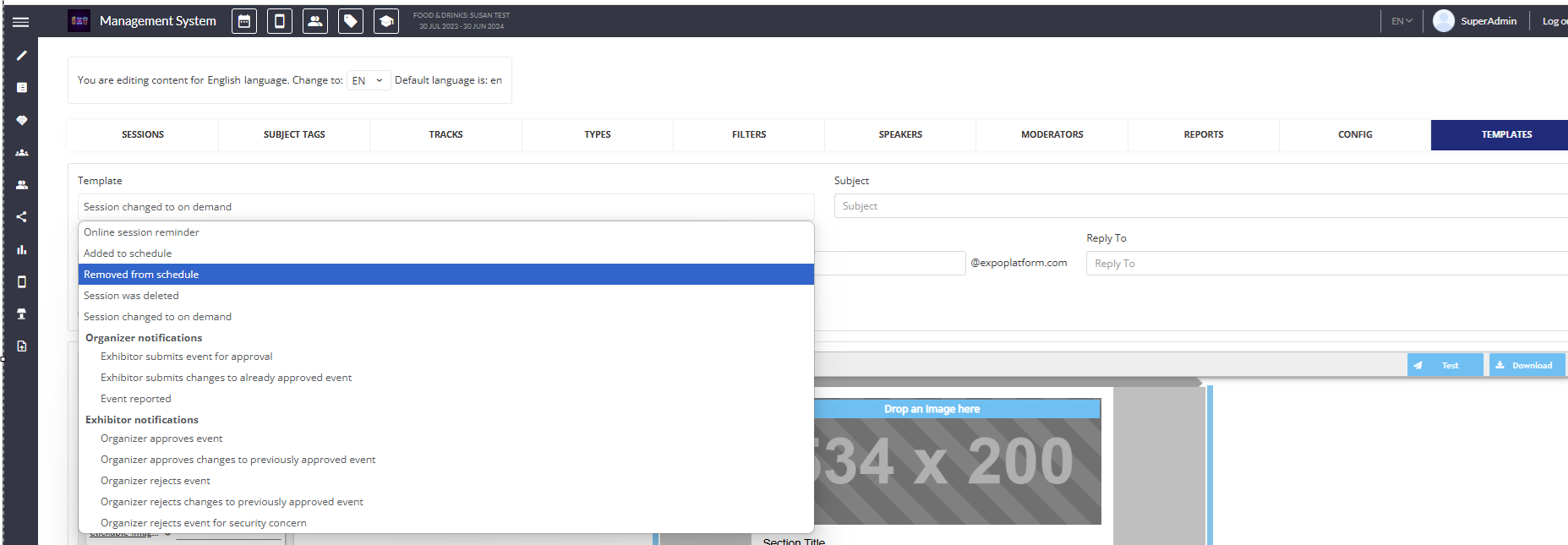Screen dimensions: 1568x545
Task: Change content language EN dropdown
Action: [x=368, y=80]
